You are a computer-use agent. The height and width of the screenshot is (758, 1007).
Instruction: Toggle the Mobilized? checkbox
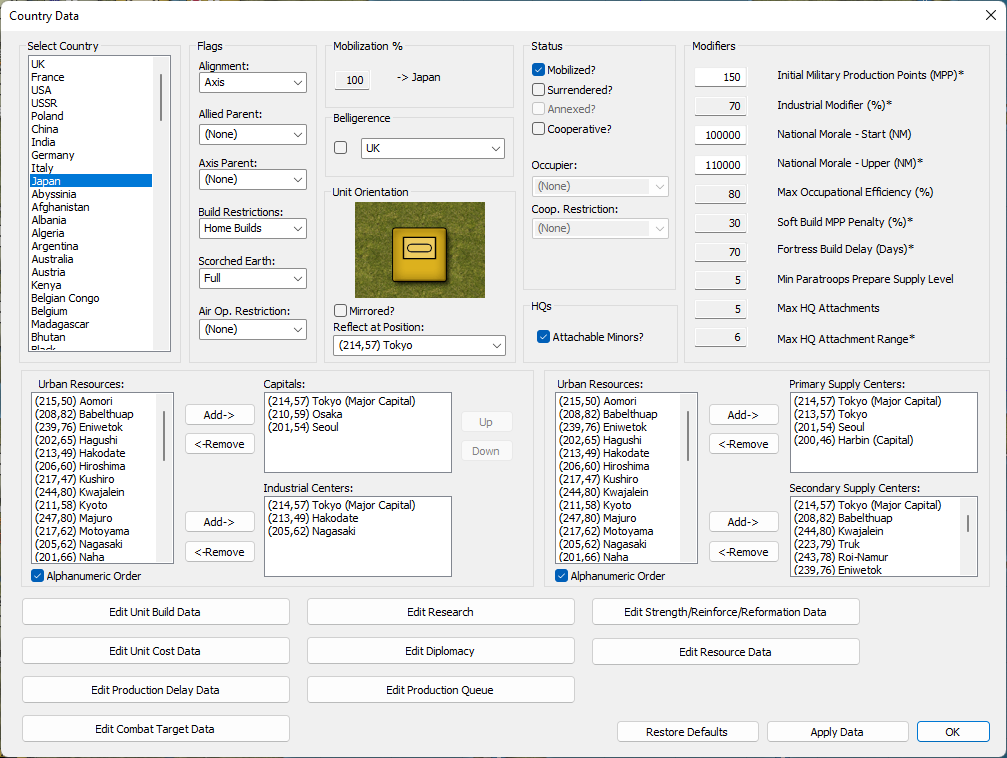tap(538, 70)
